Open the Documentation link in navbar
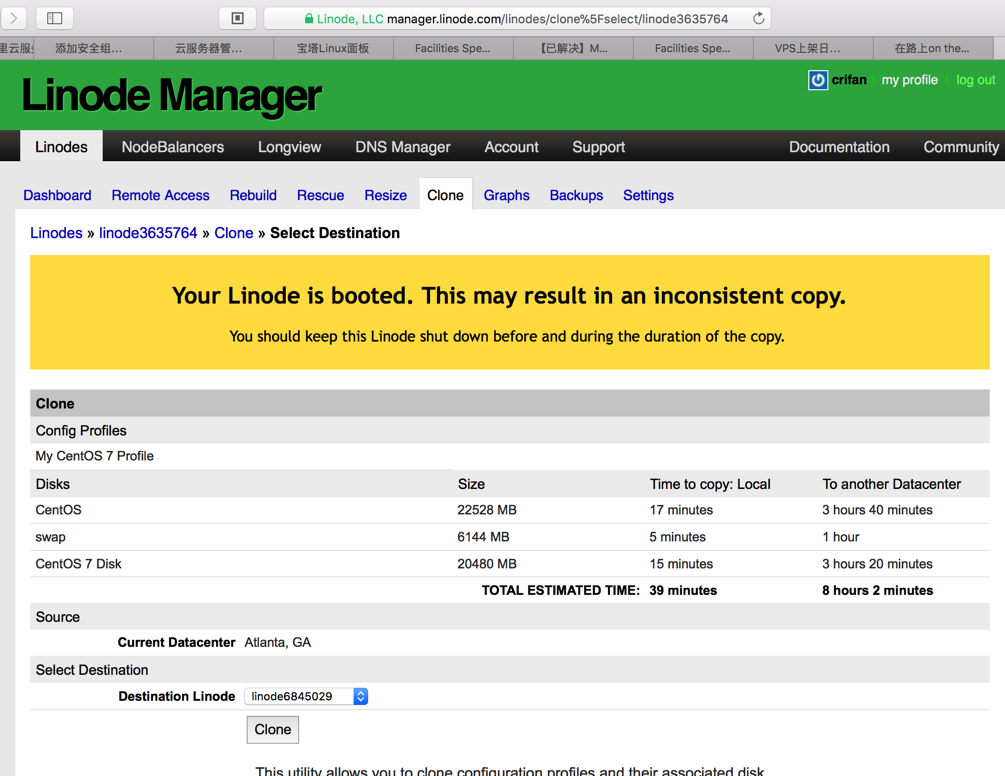 pos(839,147)
